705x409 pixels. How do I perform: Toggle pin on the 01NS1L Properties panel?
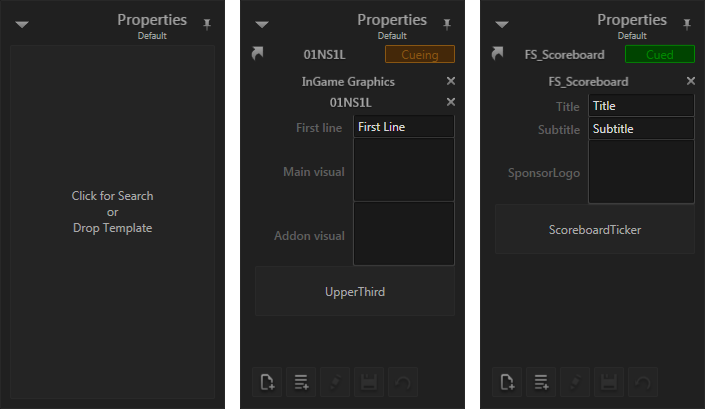coord(447,24)
